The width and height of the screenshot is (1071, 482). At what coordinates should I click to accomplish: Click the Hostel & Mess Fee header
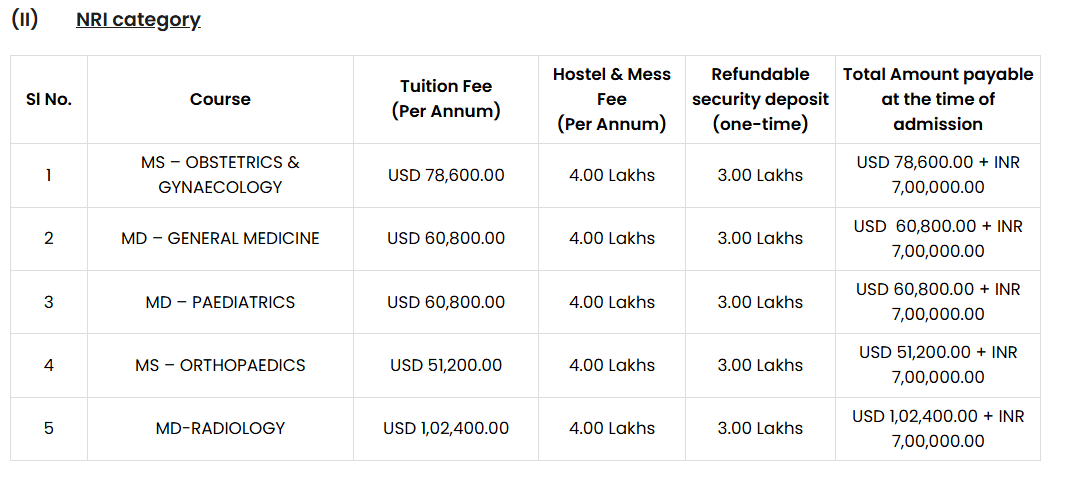coord(611,99)
